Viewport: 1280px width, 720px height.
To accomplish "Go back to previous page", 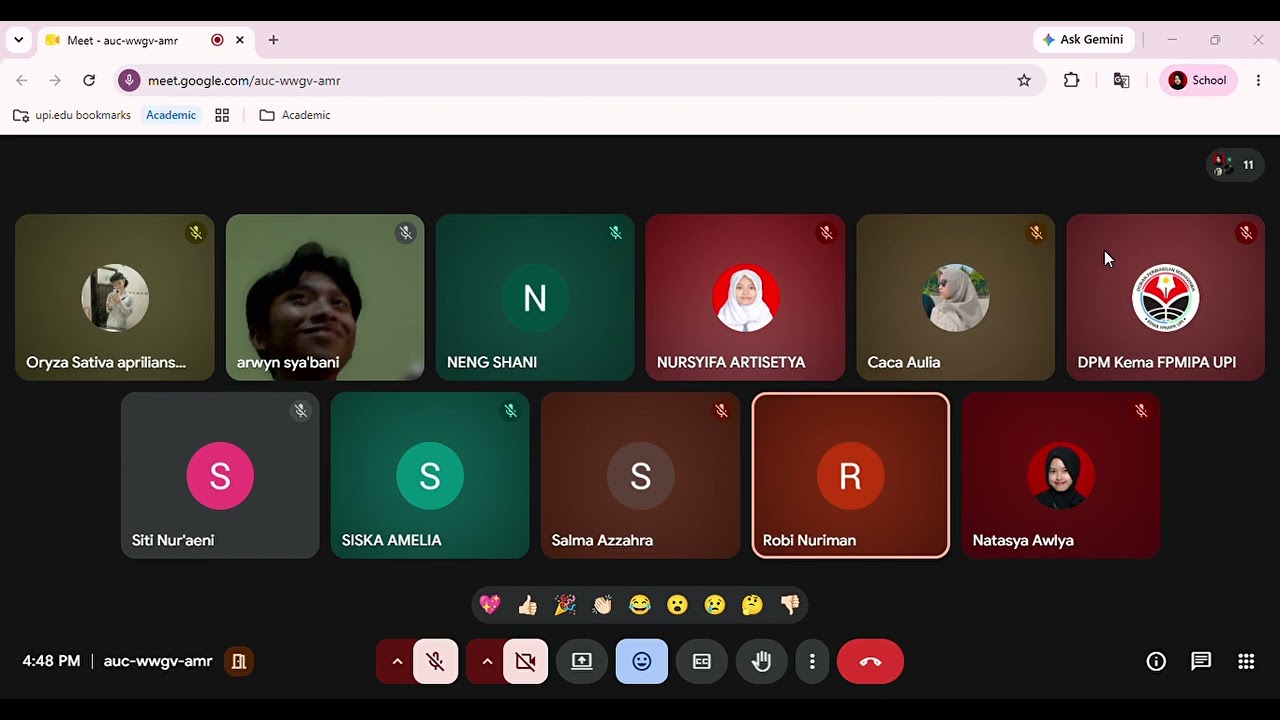I will click(x=22, y=80).
